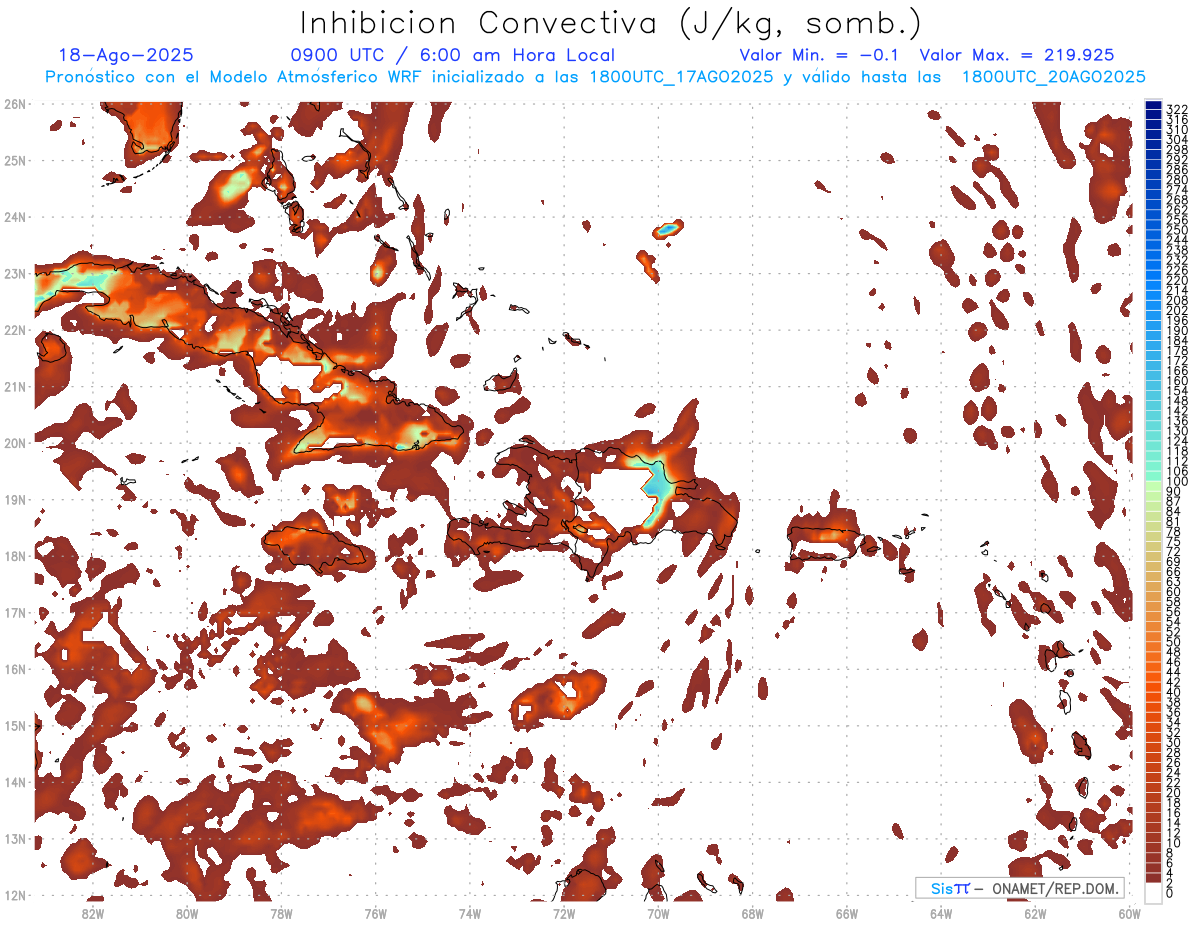
Task: Click the 25N latitude label
Action: [15, 160]
